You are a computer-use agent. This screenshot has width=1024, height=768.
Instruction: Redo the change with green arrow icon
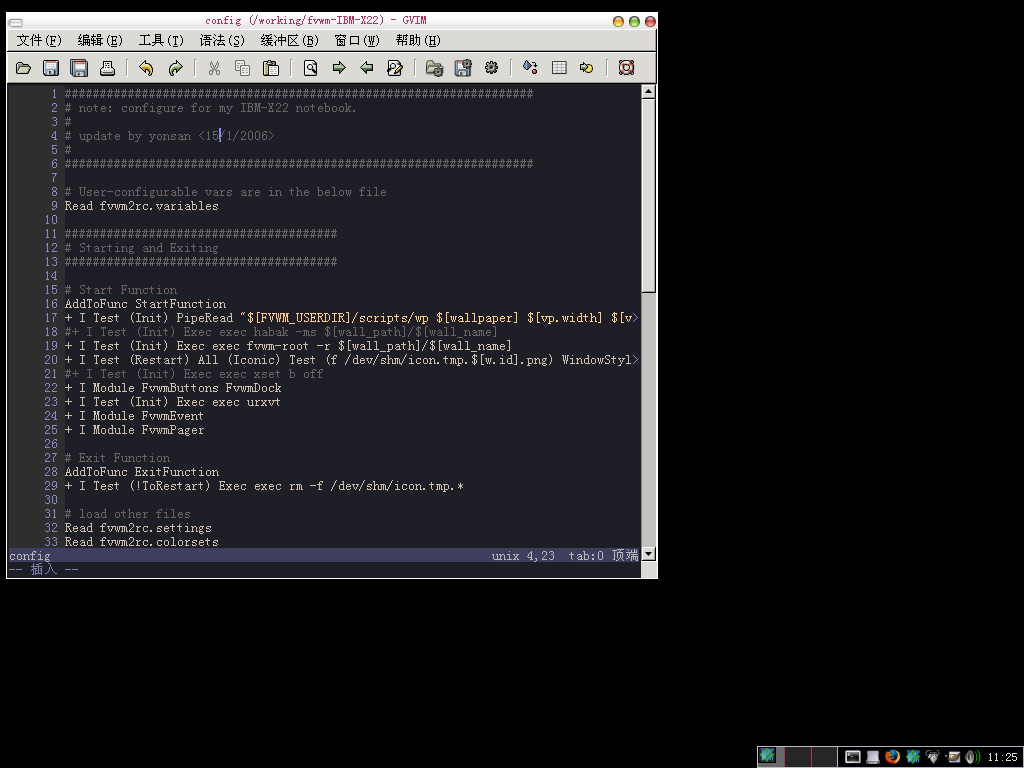(x=175, y=68)
